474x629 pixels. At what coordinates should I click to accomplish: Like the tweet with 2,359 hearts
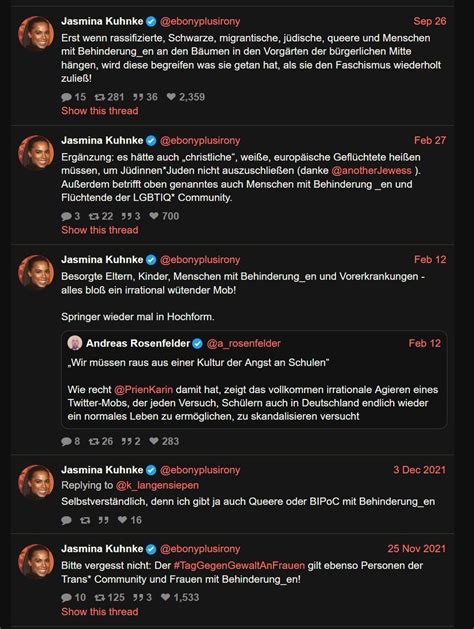(171, 97)
